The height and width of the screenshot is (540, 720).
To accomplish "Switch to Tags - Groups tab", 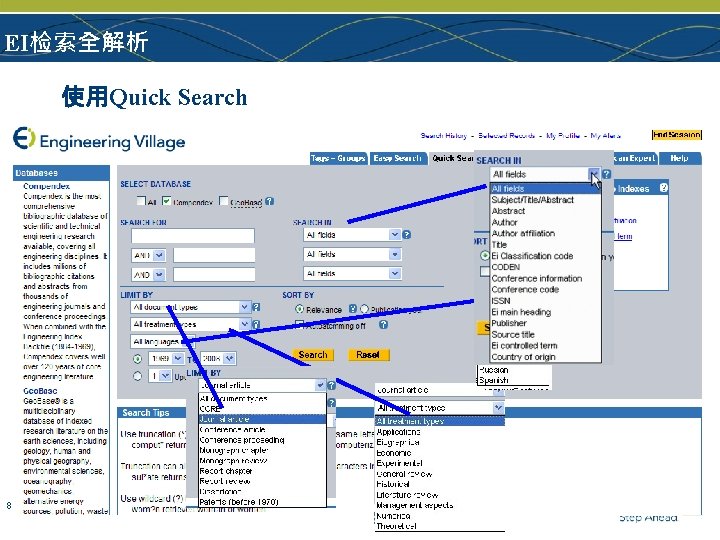I will tap(338, 158).
